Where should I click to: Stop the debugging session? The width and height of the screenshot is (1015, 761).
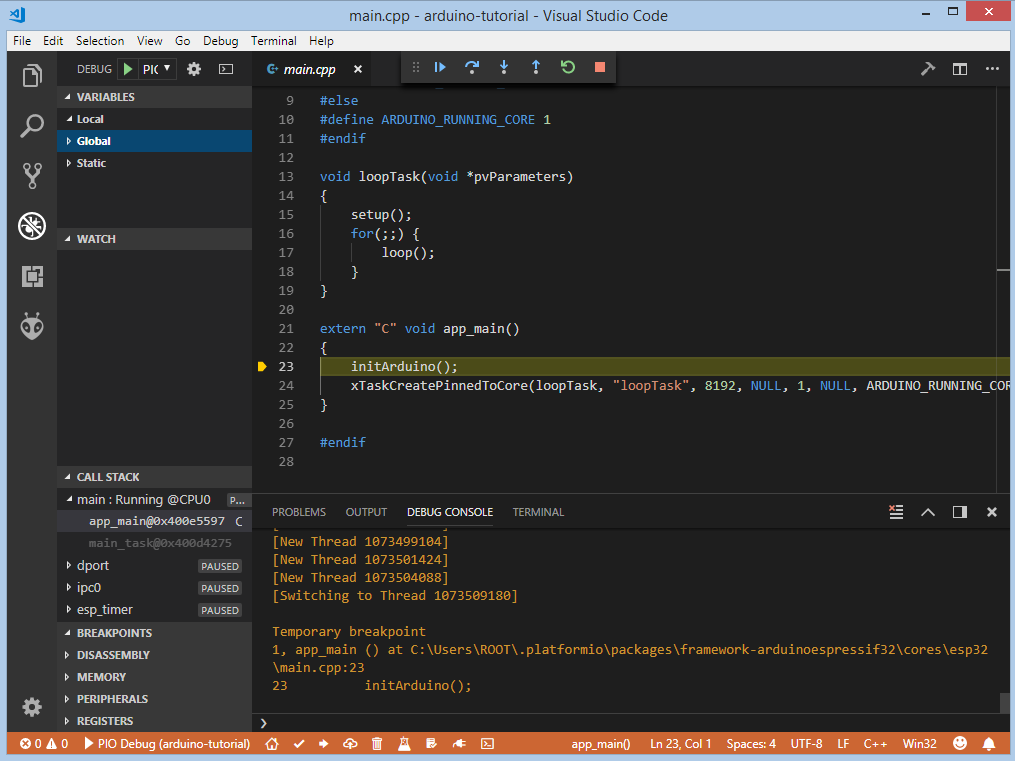pos(600,67)
